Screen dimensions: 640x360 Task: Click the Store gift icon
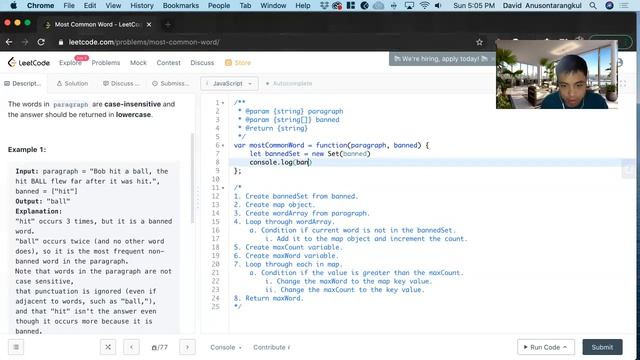coord(228,62)
